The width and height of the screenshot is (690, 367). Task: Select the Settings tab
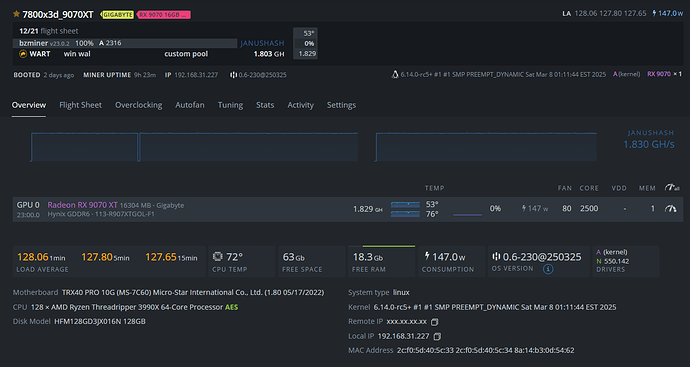[341, 105]
